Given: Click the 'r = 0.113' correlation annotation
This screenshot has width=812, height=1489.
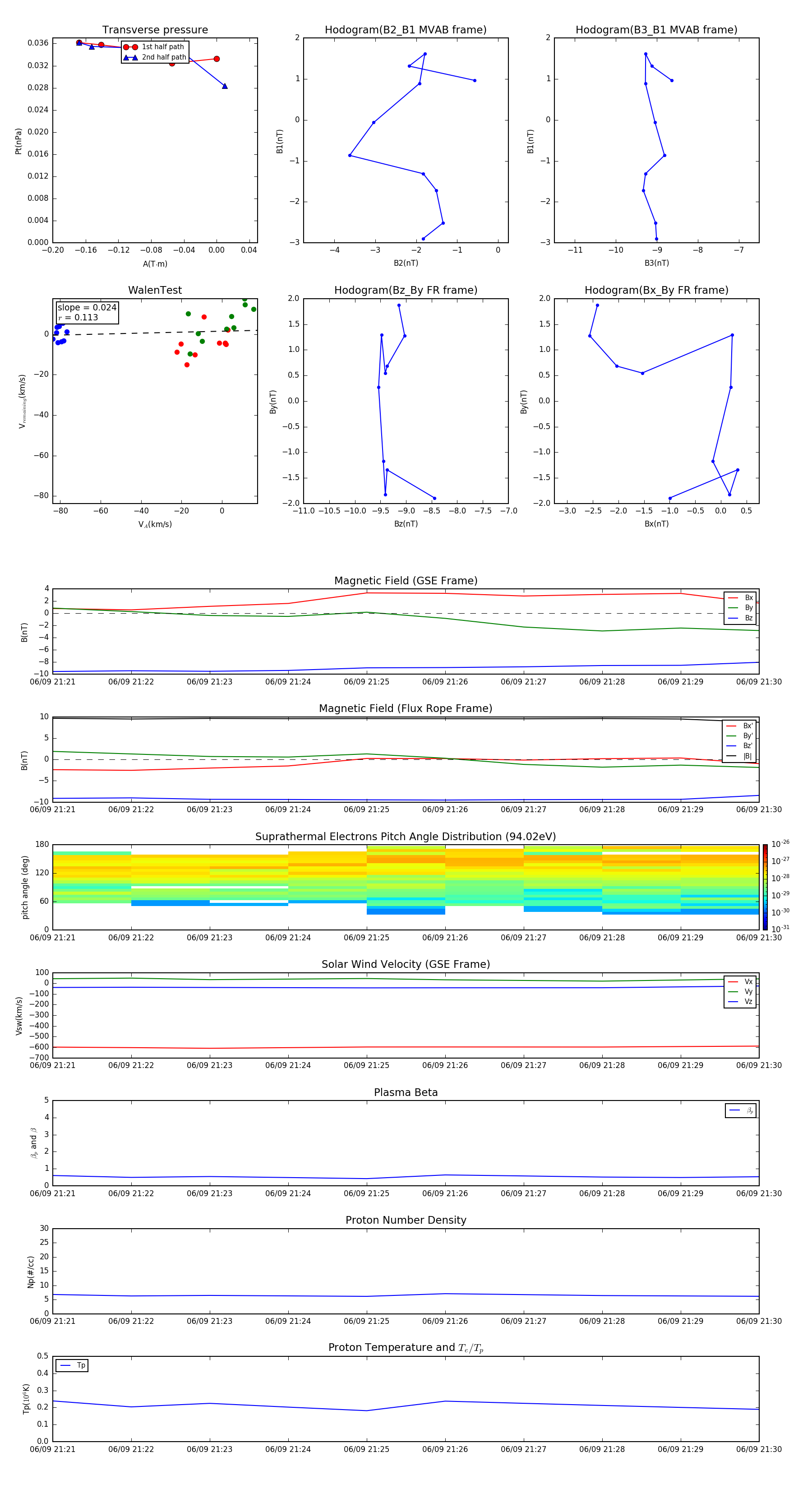Looking at the screenshot, I should tap(78, 317).
